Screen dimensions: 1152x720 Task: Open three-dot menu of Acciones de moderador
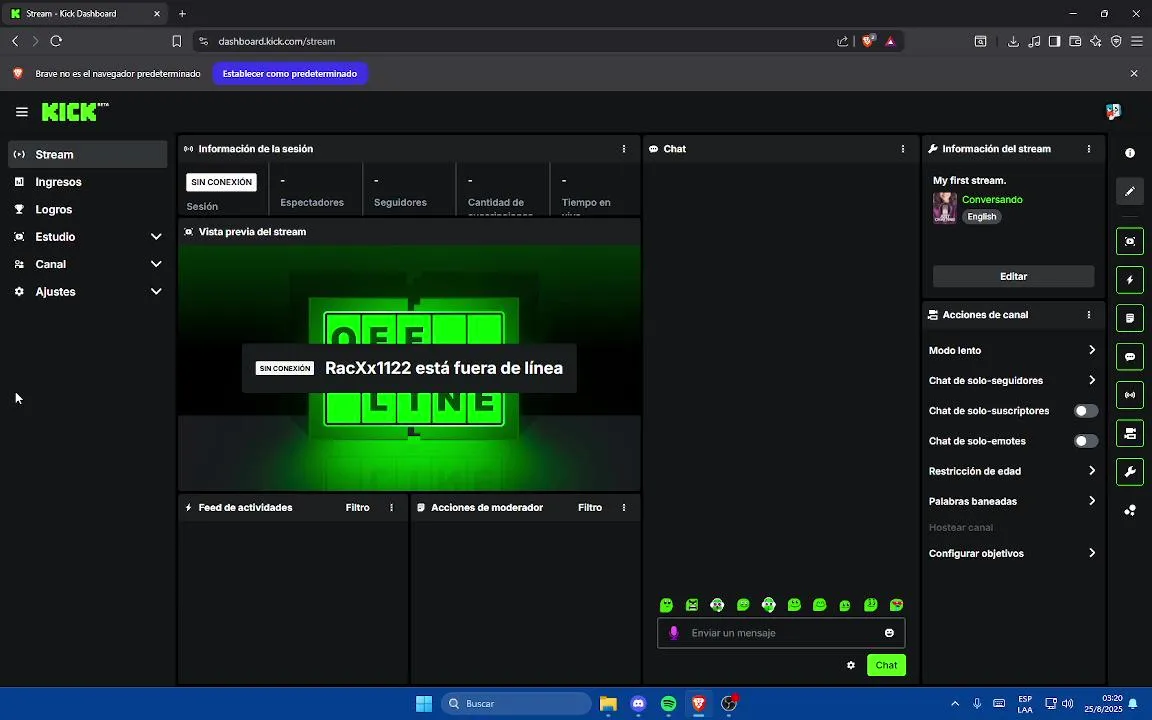point(624,508)
